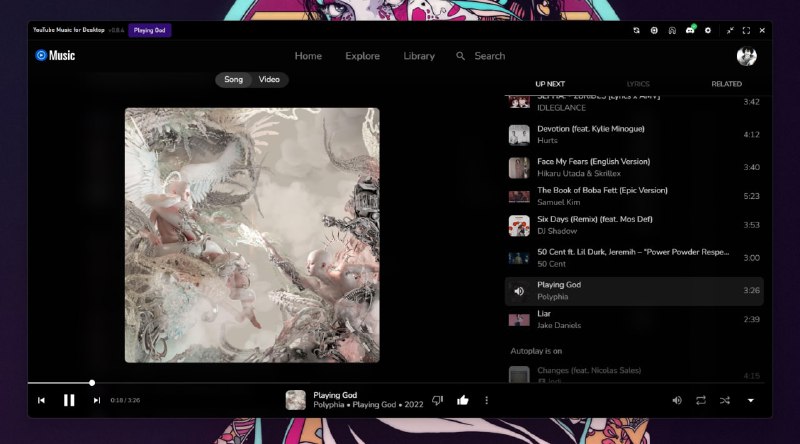Toggle repeat mode

[701, 400]
